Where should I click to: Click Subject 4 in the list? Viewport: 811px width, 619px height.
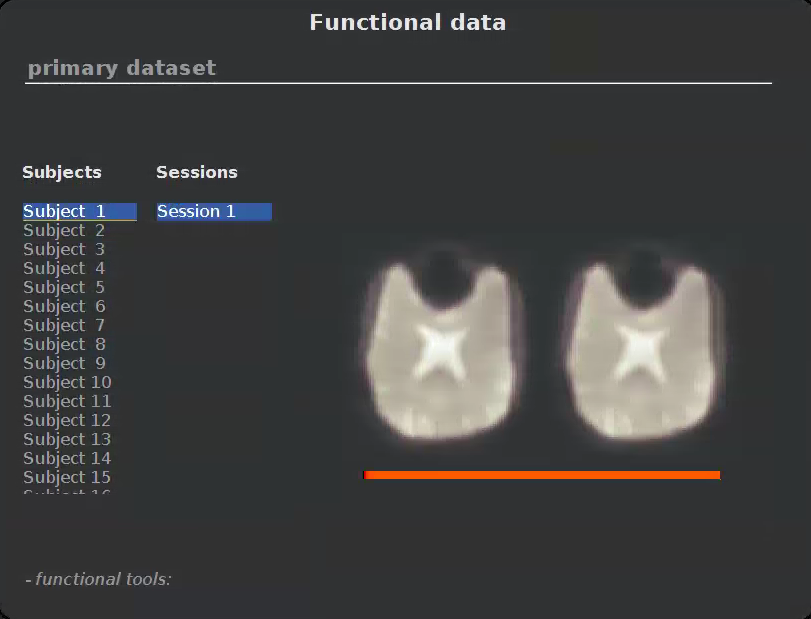65,269
